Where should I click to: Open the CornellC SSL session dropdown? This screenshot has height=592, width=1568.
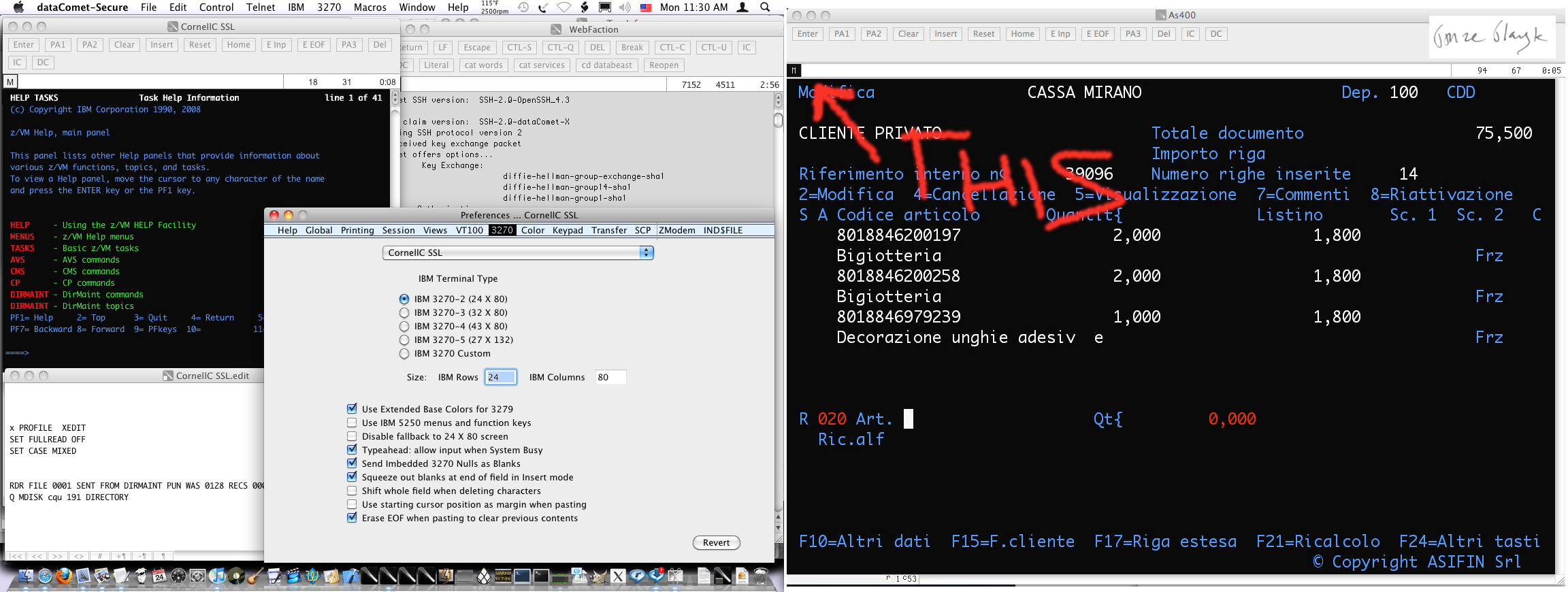point(518,252)
